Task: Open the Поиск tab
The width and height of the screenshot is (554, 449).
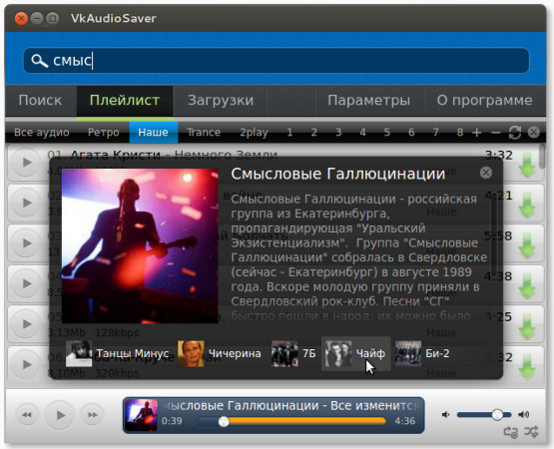Action: coord(40,100)
